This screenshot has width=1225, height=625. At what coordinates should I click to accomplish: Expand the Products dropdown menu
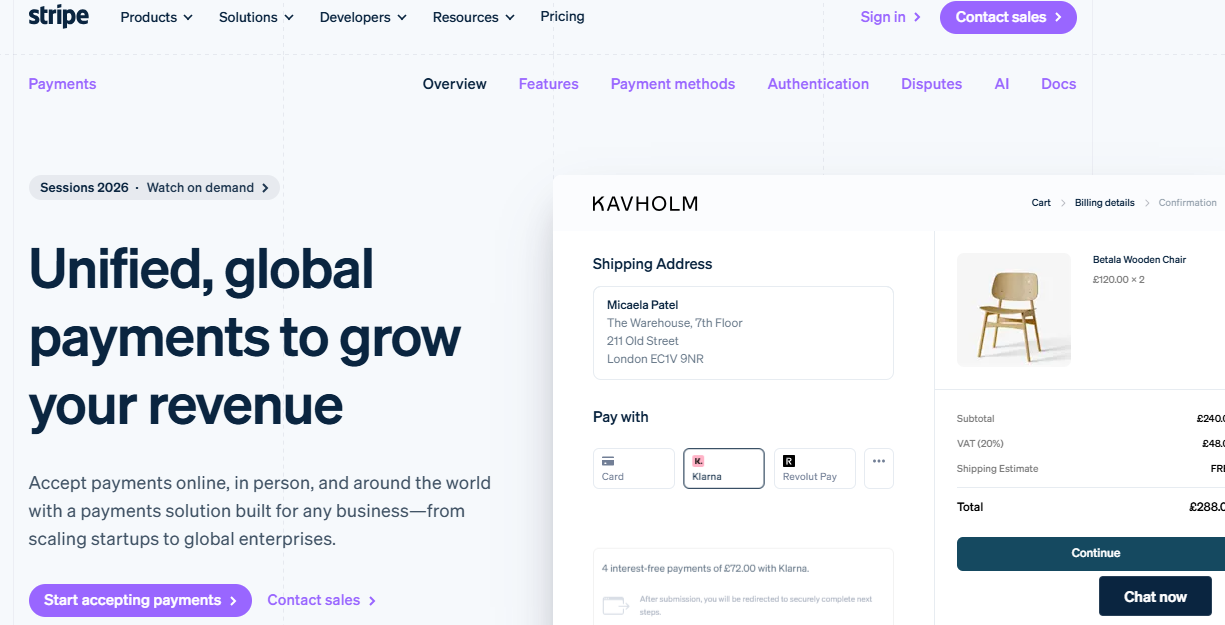[157, 17]
